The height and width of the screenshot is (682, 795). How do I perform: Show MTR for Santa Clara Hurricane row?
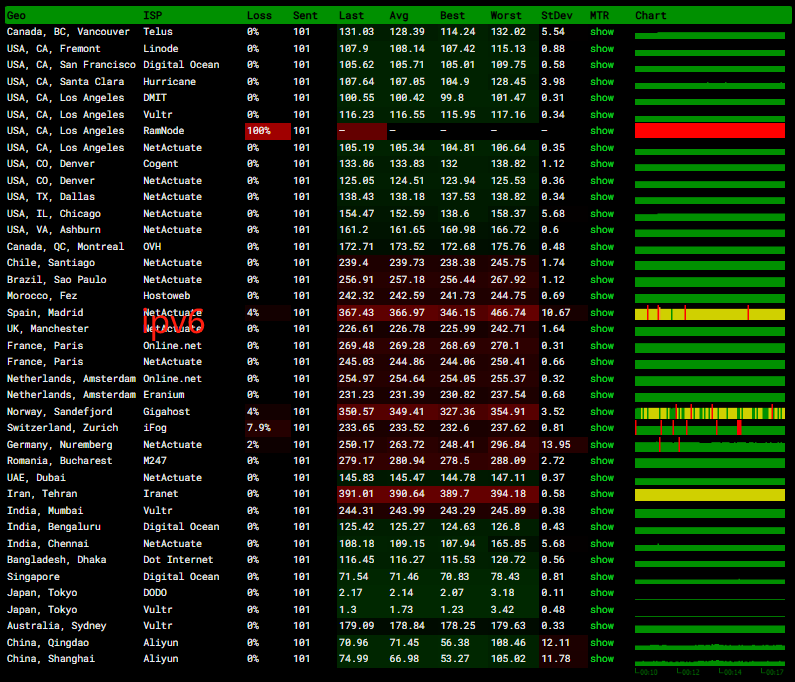602,82
